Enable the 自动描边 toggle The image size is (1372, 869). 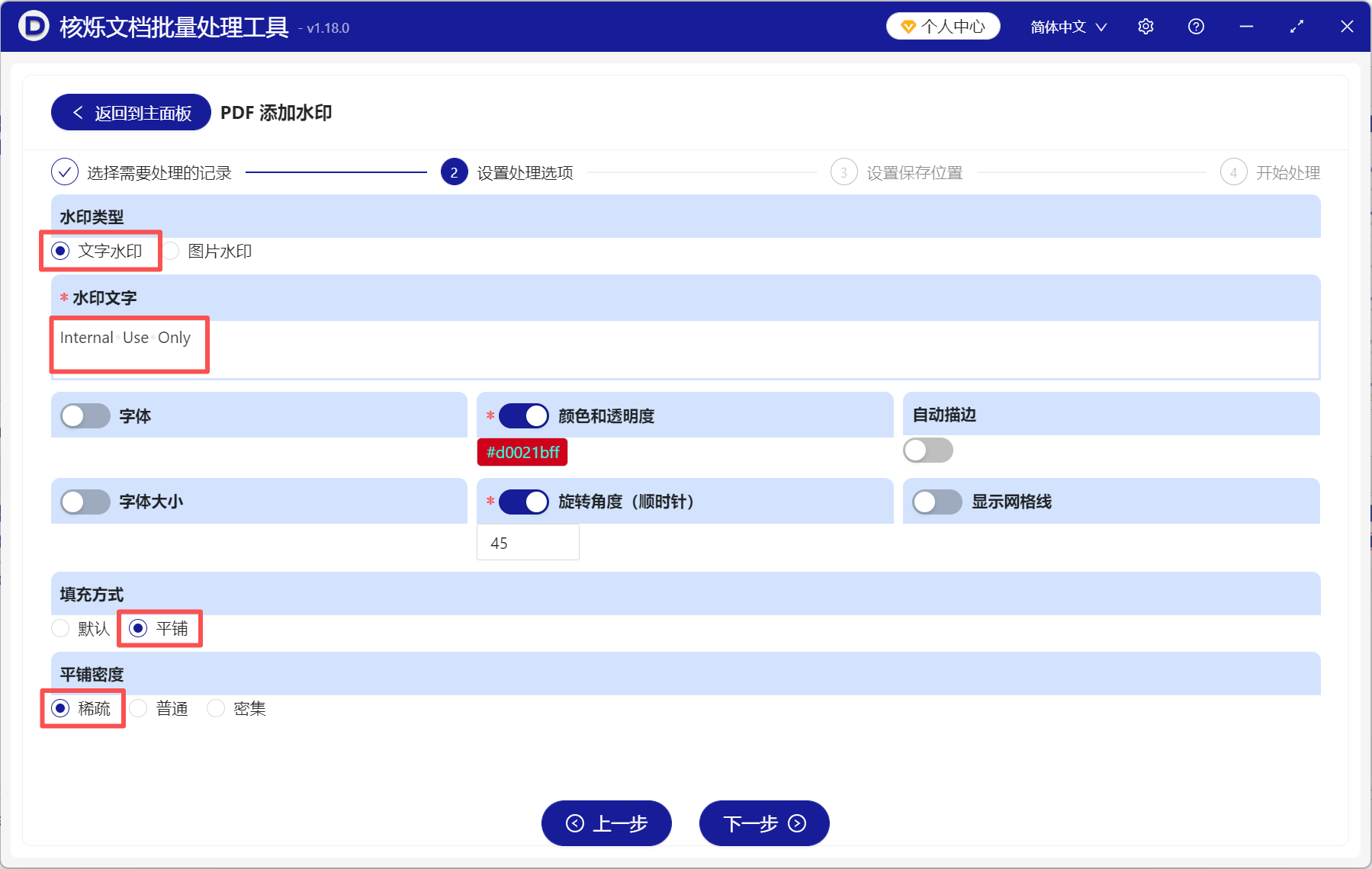click(927, 451)
